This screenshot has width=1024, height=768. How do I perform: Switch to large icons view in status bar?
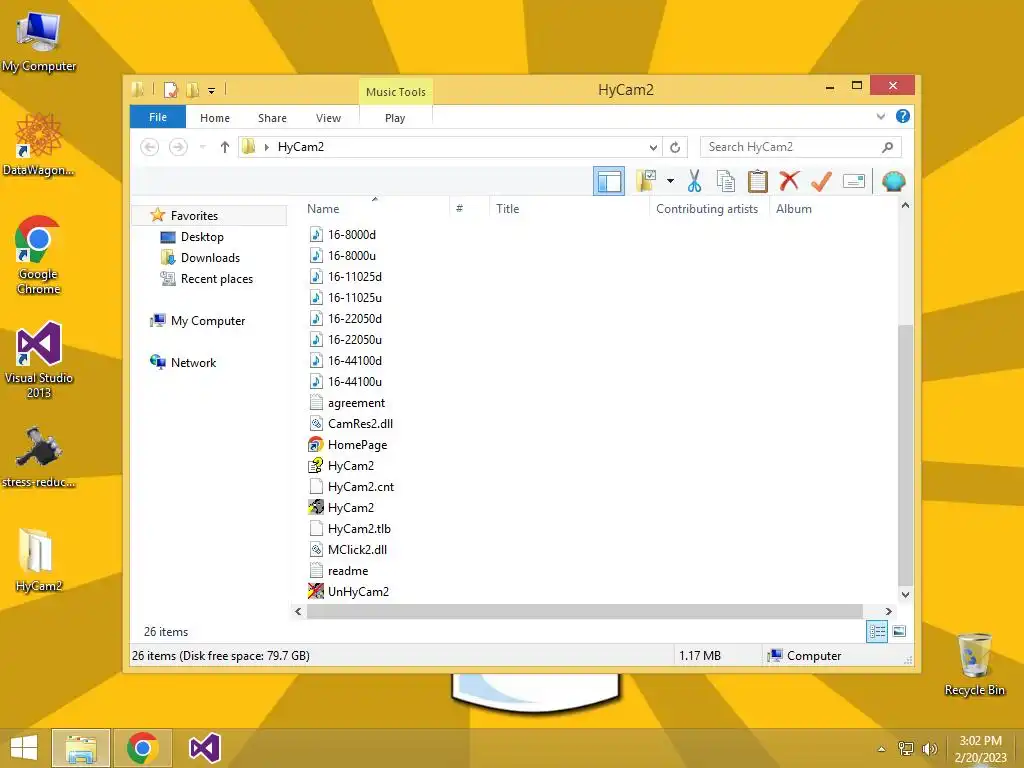[x=899, y=631]
